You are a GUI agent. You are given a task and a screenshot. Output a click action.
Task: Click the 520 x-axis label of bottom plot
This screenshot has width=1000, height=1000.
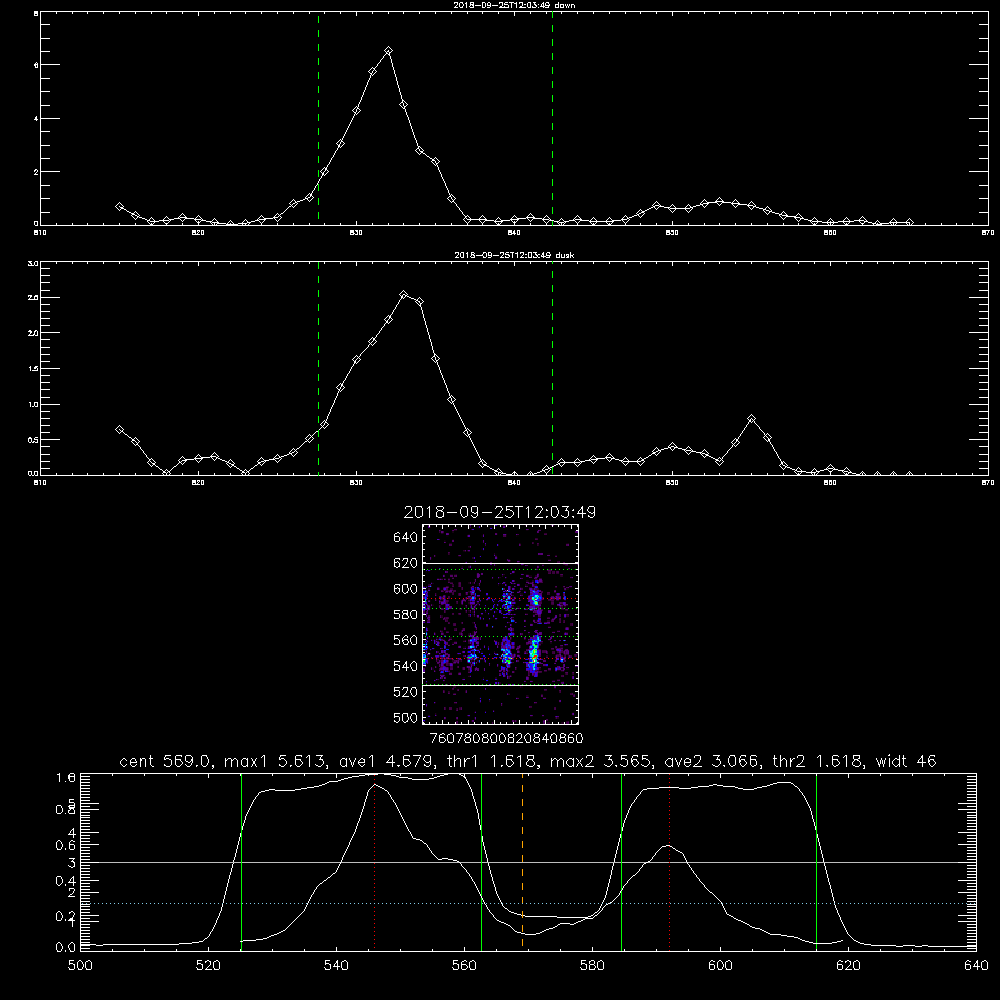pyautogui.click(x=208, y=966)
